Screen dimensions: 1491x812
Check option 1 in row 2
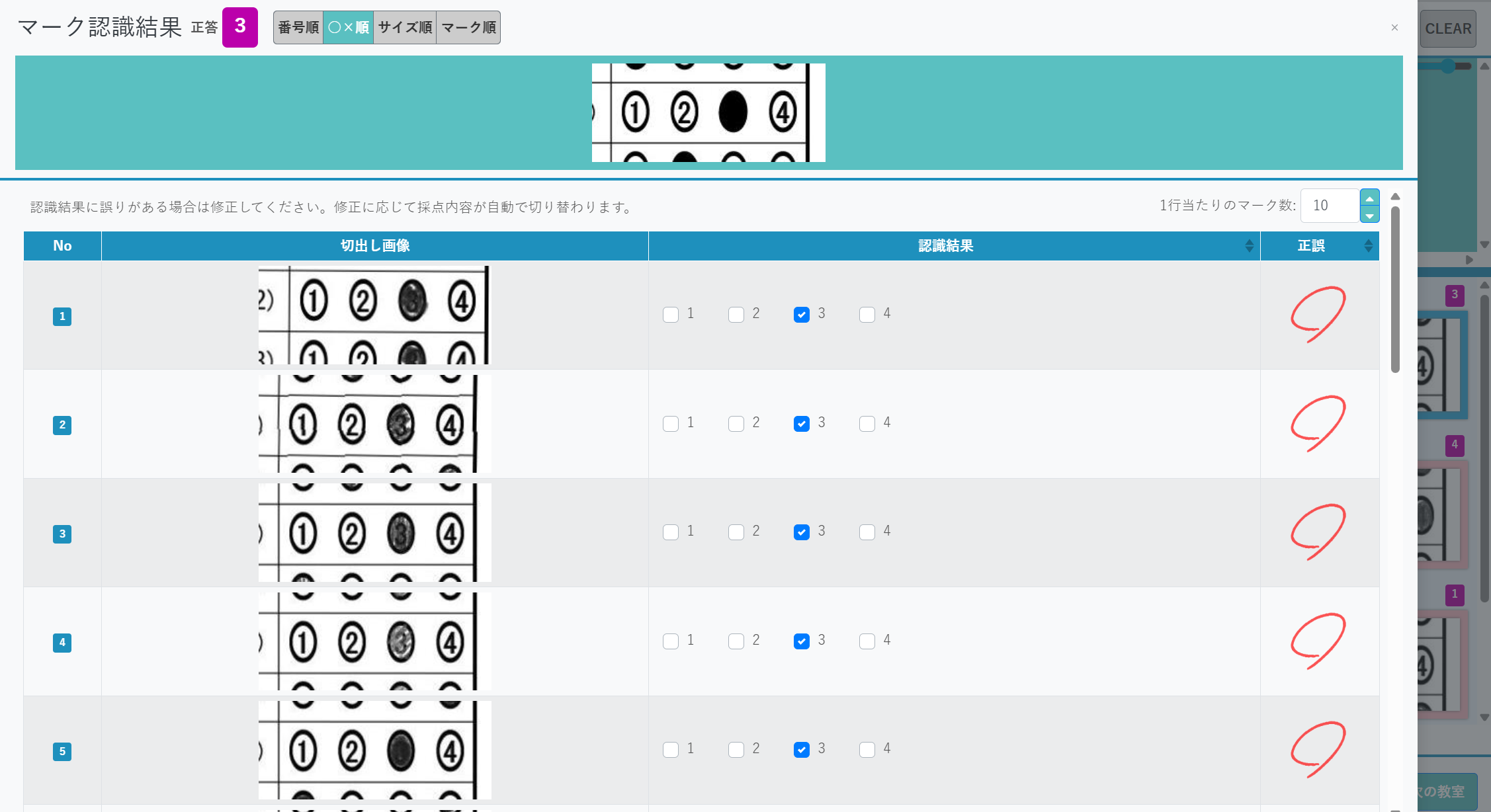(671, 424)
